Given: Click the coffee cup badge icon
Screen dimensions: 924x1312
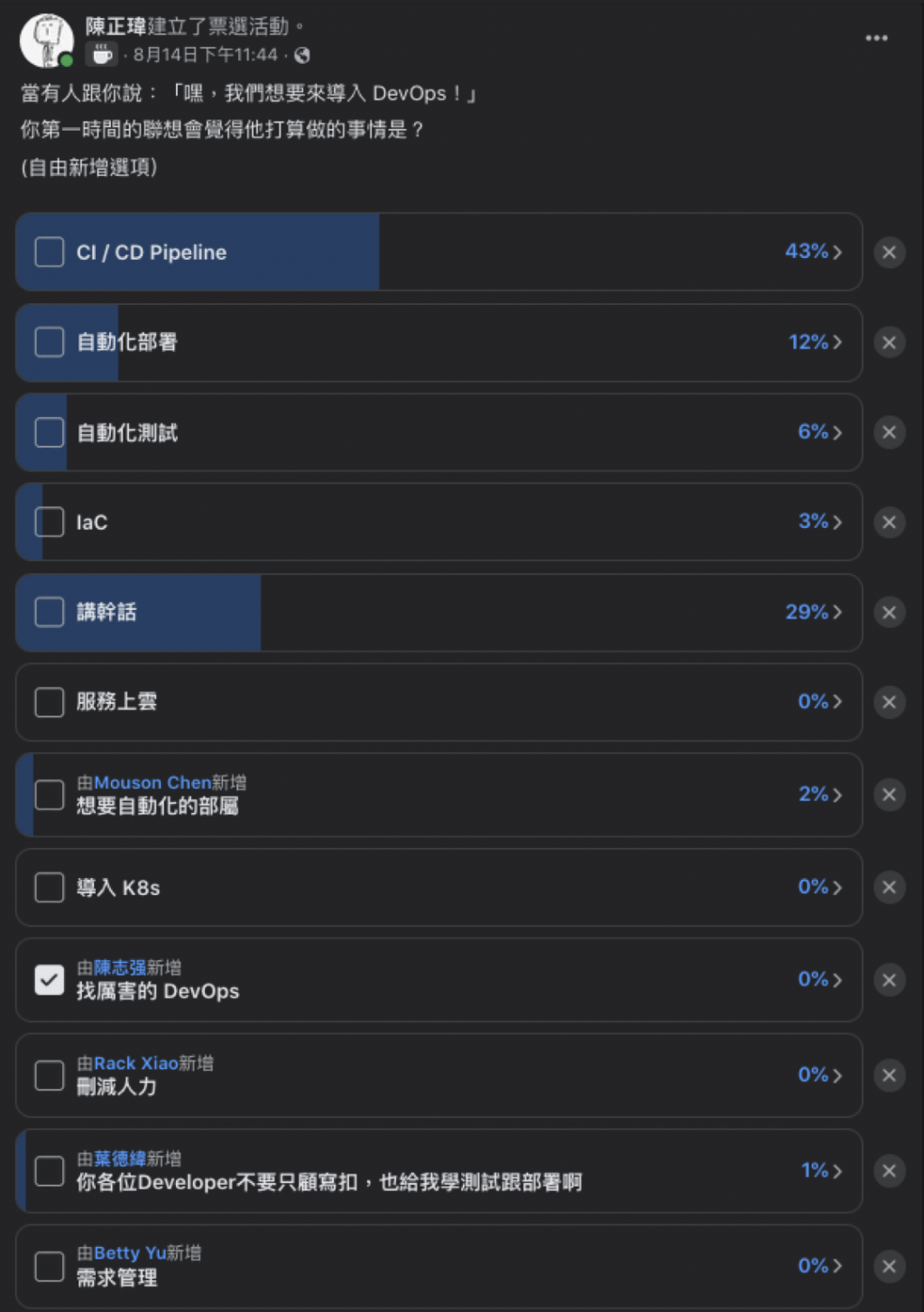Looking at the screenshot, I should pyautogui.click(x=102, y=55).
